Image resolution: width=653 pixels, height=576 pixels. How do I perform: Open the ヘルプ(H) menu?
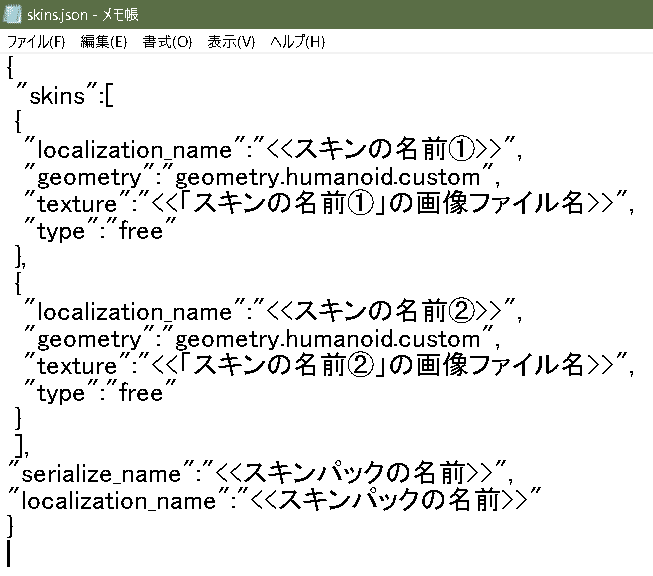click(297, 42)
